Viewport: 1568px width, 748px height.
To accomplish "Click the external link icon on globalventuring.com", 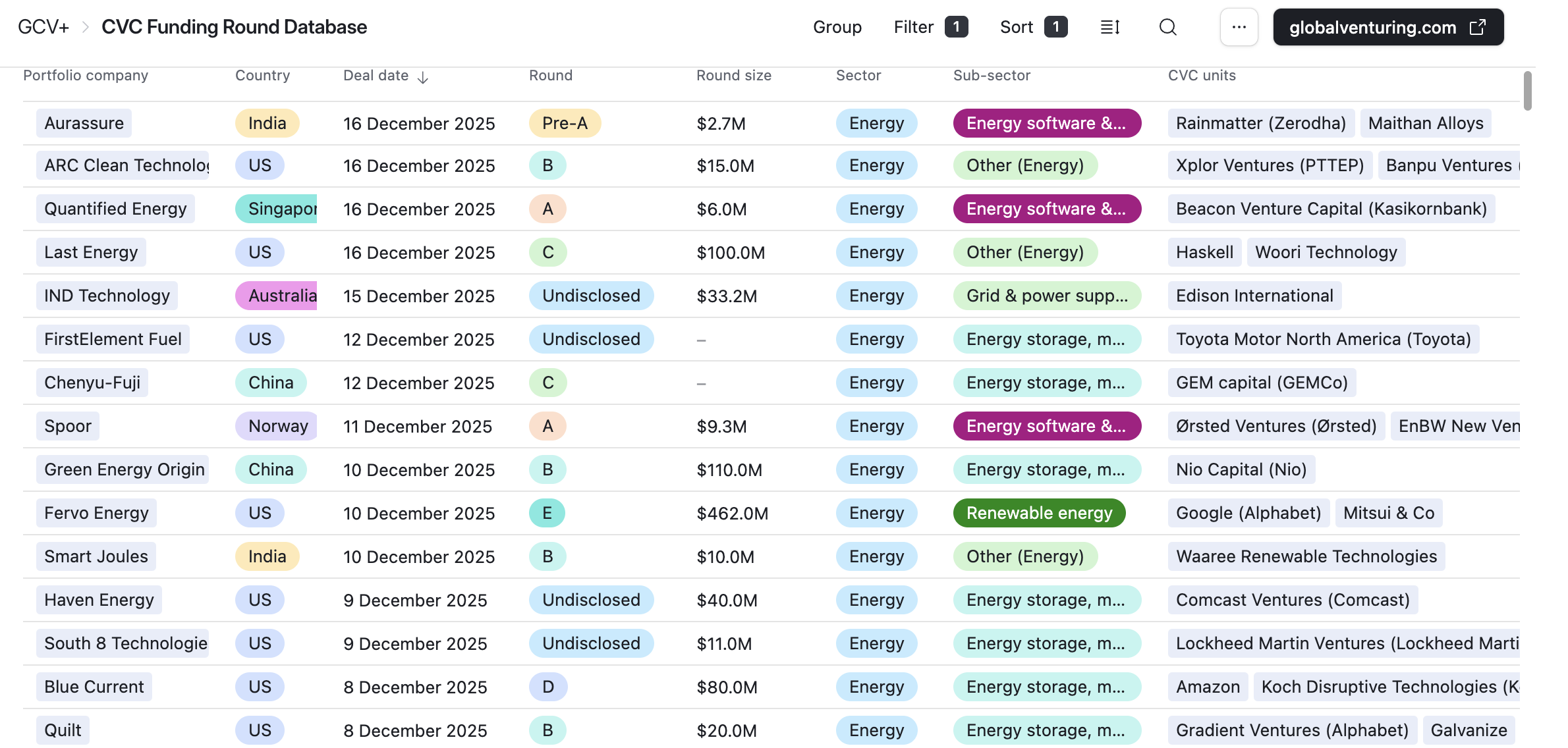I will tap(1478, 27).
